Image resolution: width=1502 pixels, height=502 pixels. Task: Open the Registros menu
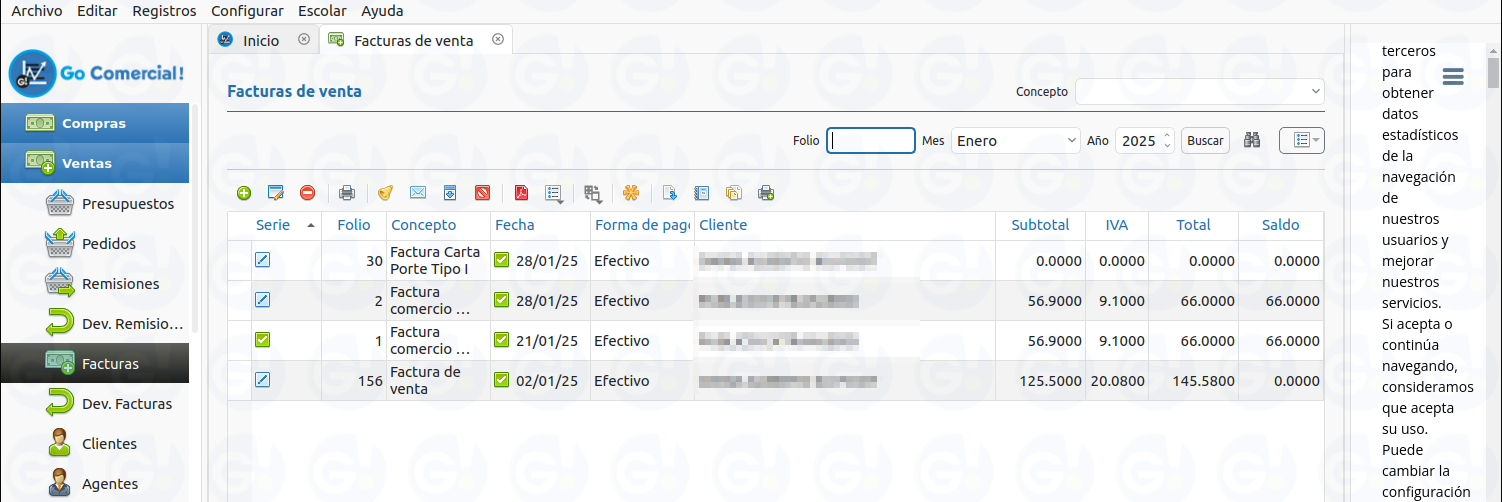(164, 11)
